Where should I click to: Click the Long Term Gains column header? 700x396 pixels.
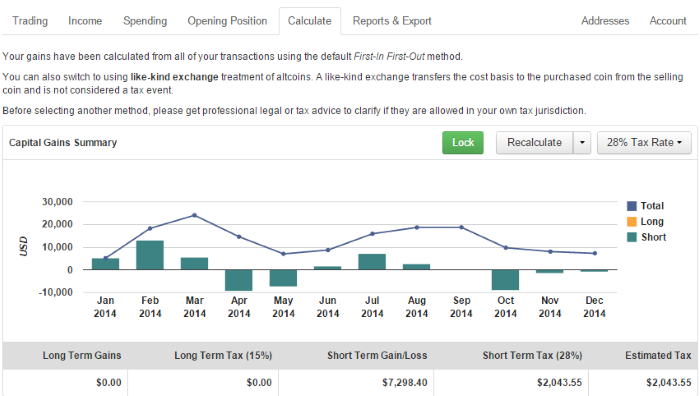(82, 355)
